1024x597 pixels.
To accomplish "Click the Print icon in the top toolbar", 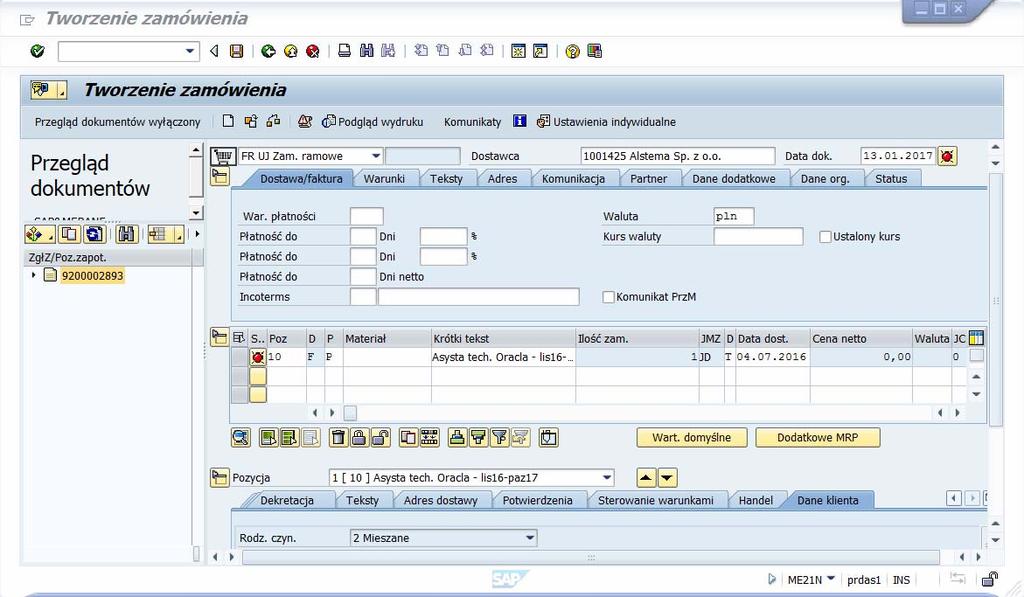I will click(x=344, y=51).
